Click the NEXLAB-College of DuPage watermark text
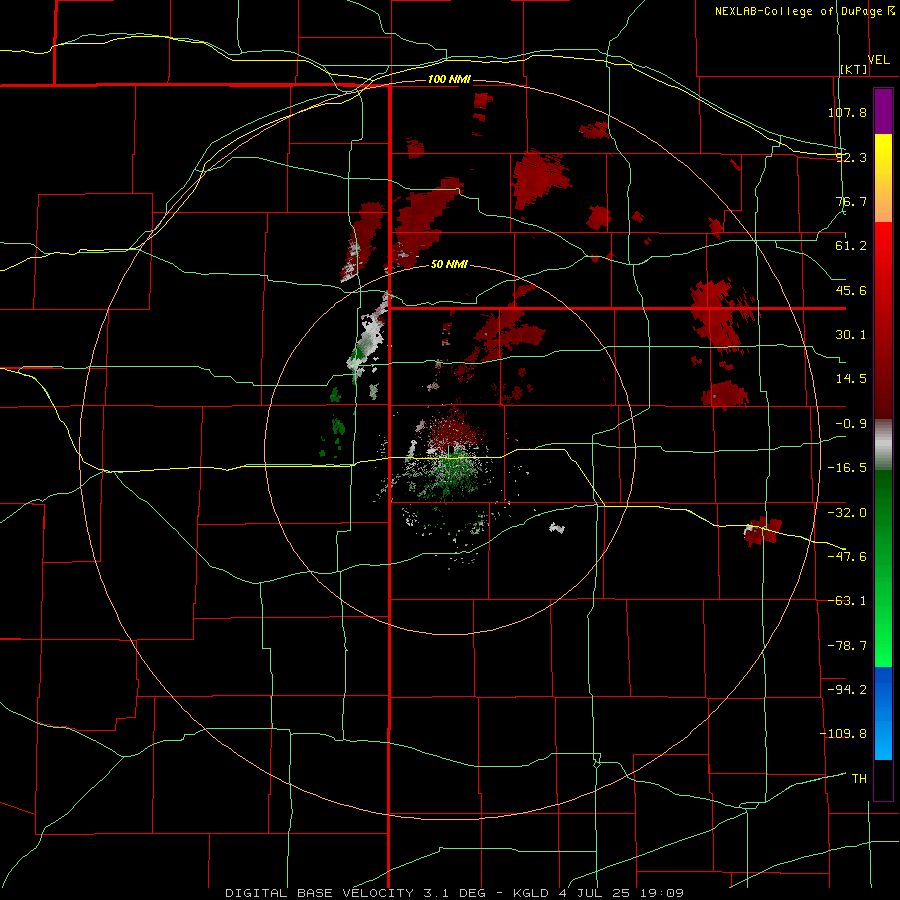900x900 pixels. pyautogui.click(x=804, y=11)
